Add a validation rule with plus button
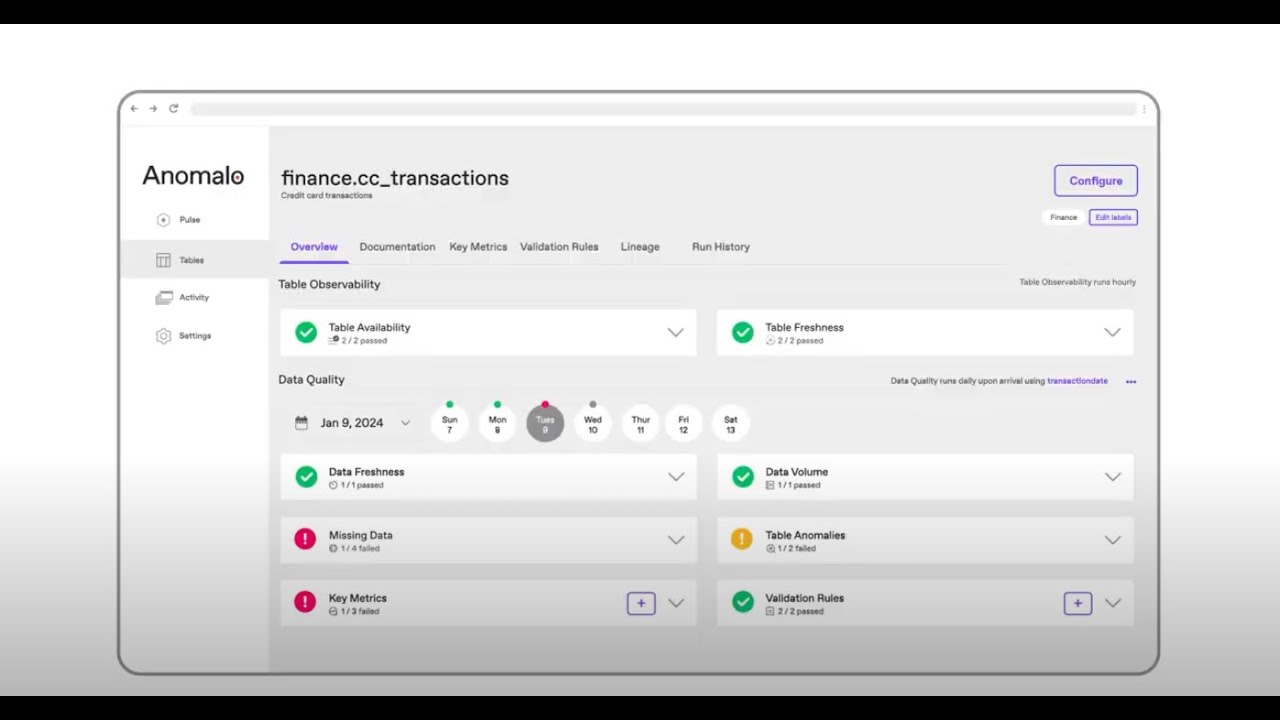The width and height of the screenshot is (1280, 720). [x=1078, y=603]
